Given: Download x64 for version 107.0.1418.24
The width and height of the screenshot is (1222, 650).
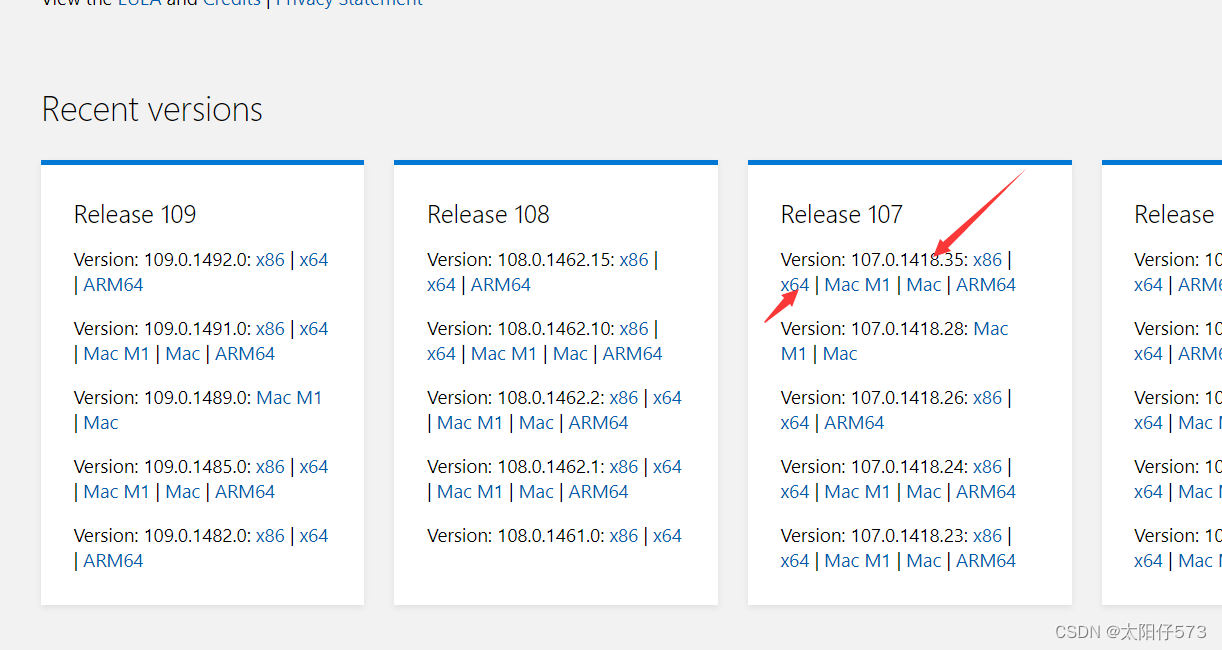Looking at the screenshot, I should coord(795,492).
